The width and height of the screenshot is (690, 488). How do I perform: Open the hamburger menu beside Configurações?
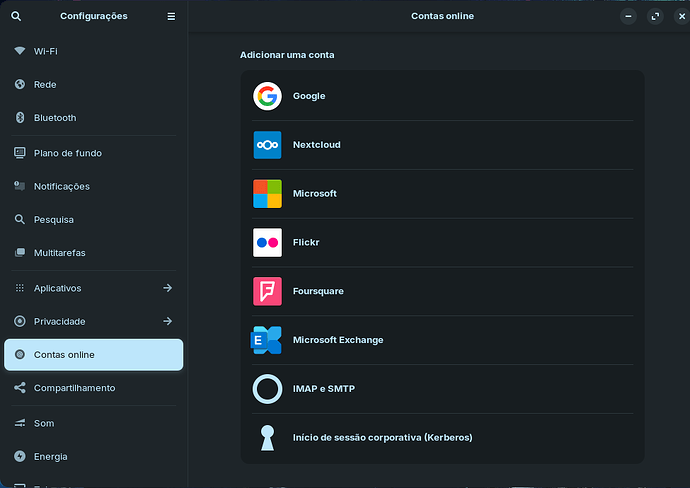171,16
